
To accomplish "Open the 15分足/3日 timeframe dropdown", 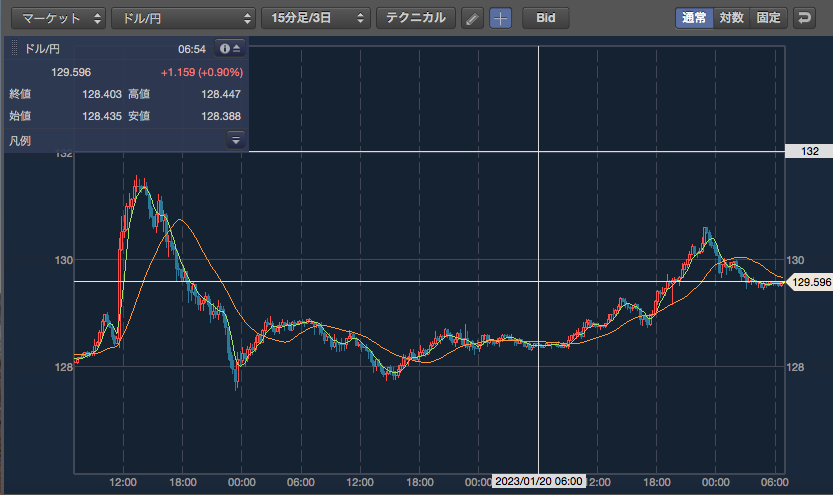I will point(316,18).
